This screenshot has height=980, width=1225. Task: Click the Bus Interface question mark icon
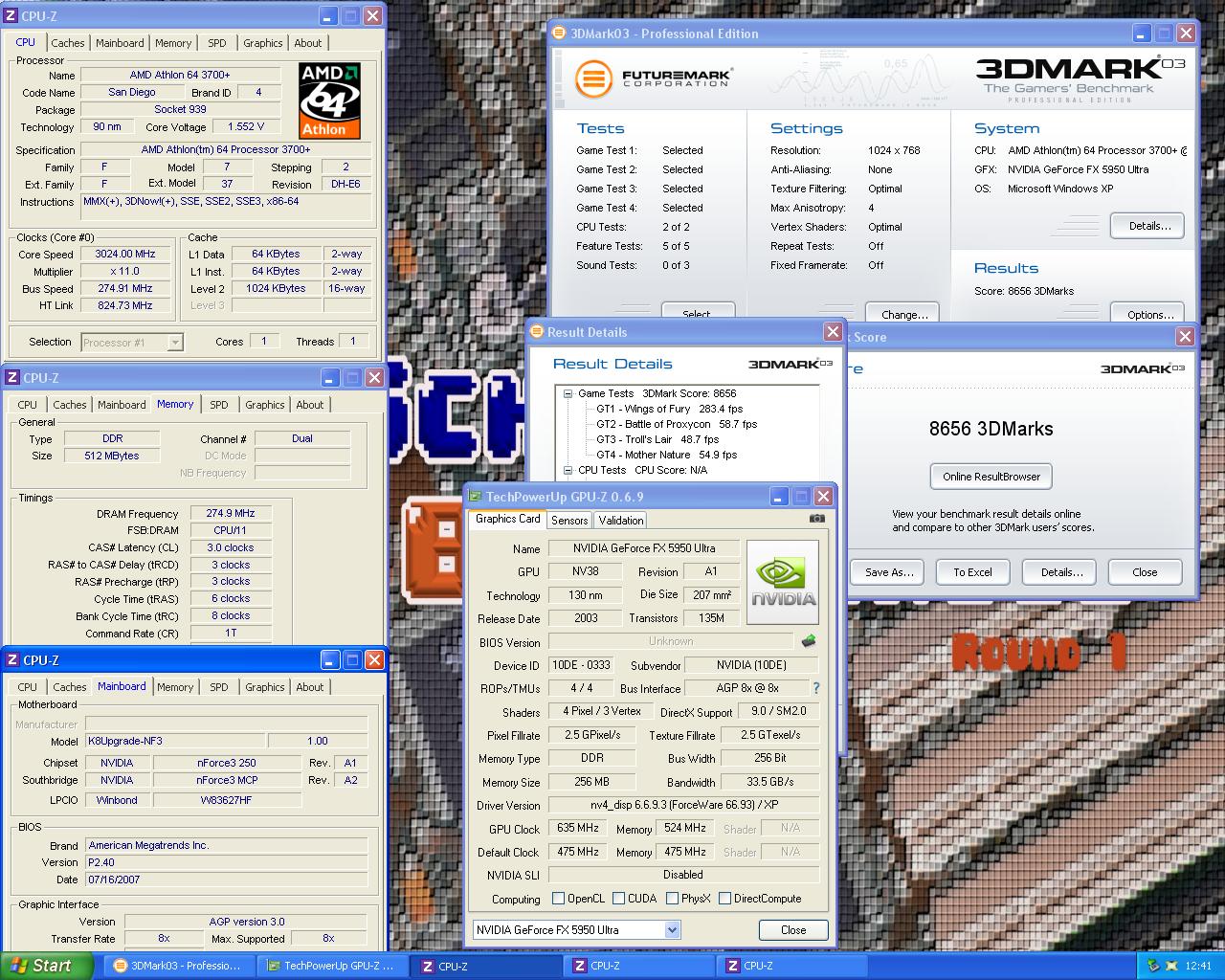pyautogui.click(x=815, y=688)
